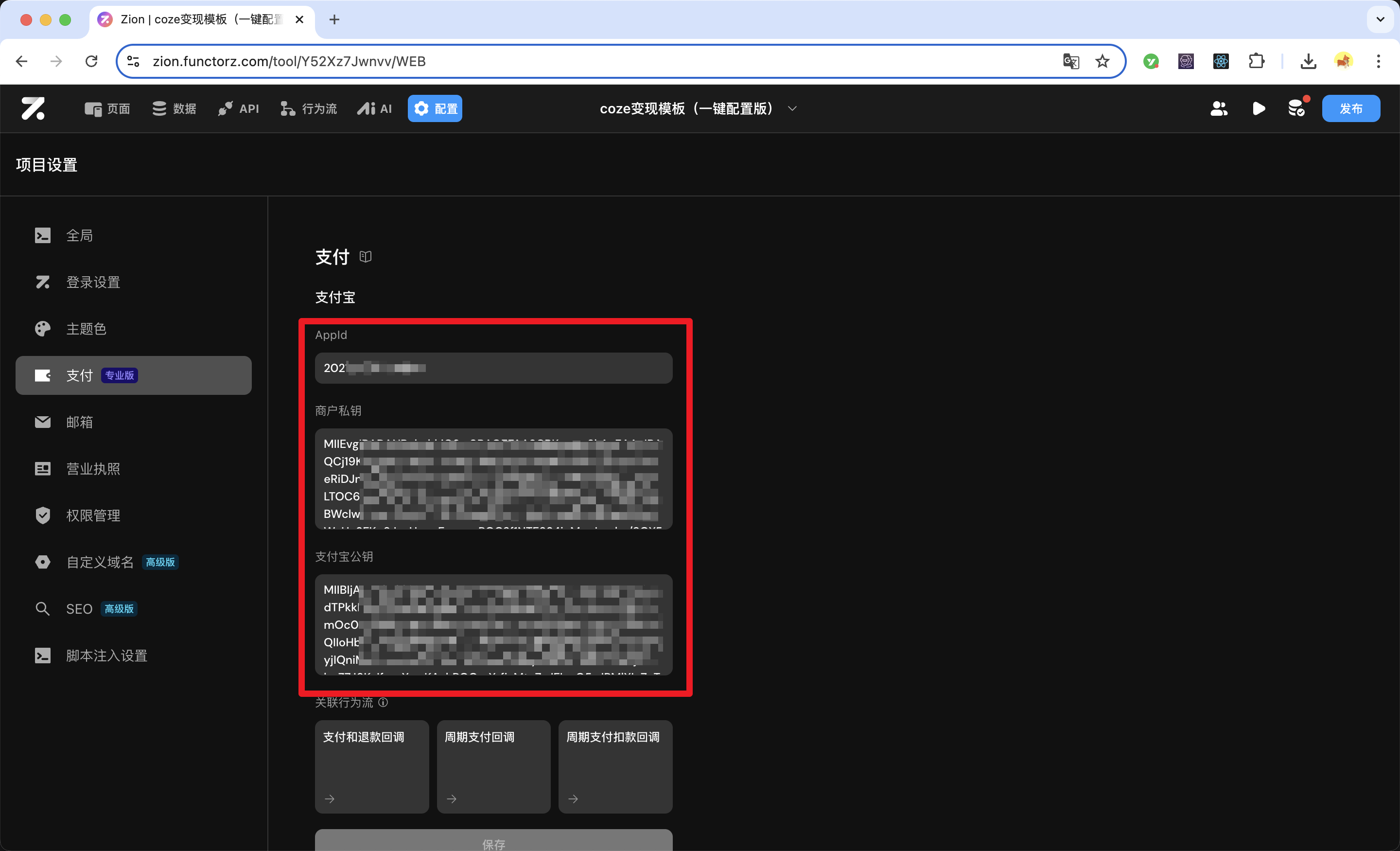
Task: Click the magnifier icon beside SEO
Action: point(43,609)
